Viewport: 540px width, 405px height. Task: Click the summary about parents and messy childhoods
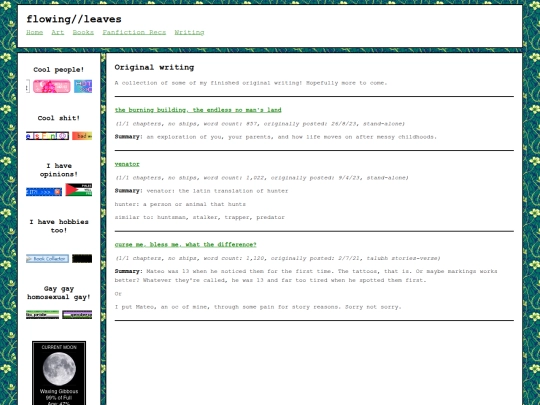(276, 137)
